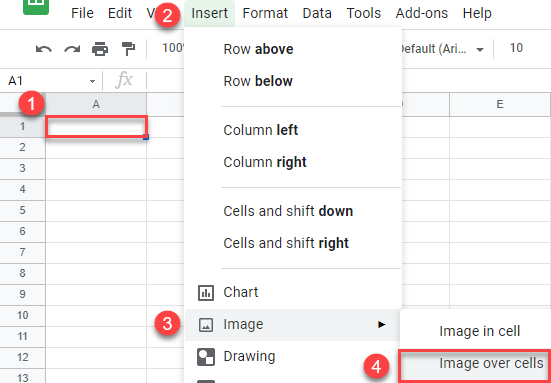Select Chart from the Insert menu
Screen dimensions: 551x383
point(292,292)
